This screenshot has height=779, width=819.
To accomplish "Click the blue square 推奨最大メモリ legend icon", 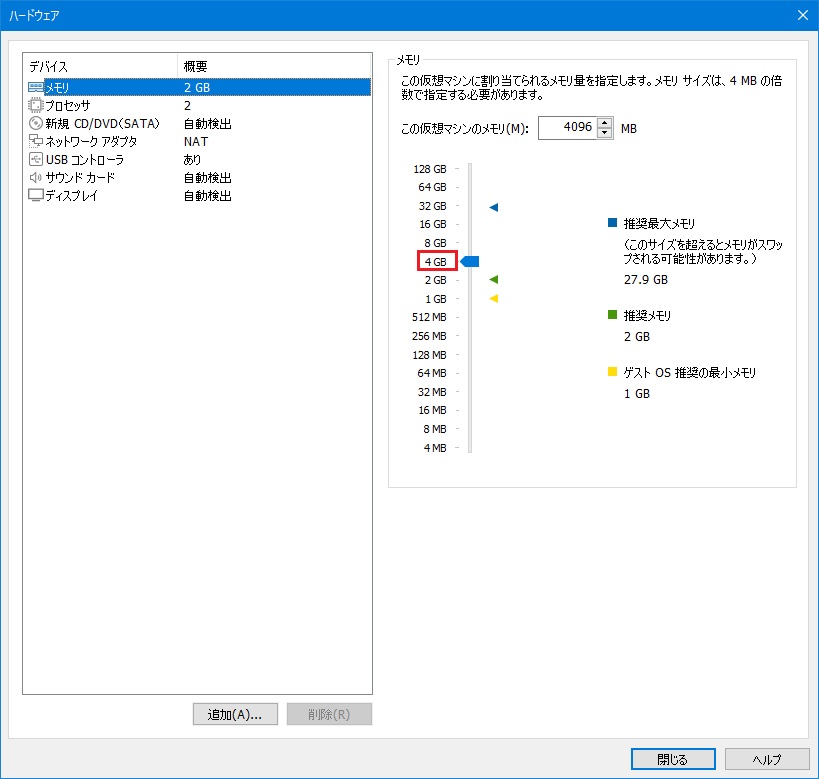I will [613, 223].
